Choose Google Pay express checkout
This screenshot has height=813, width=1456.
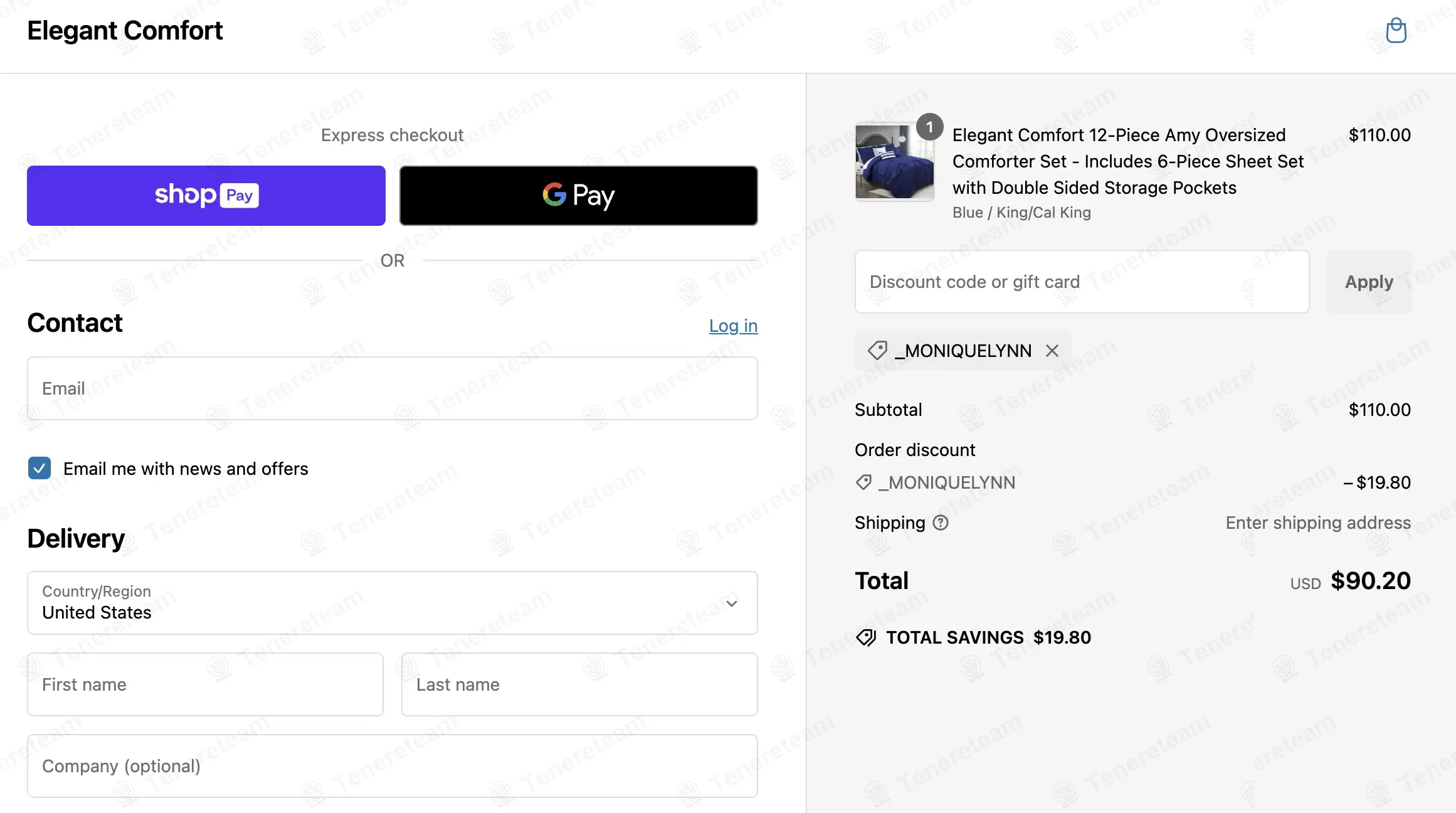coord(578,196)
